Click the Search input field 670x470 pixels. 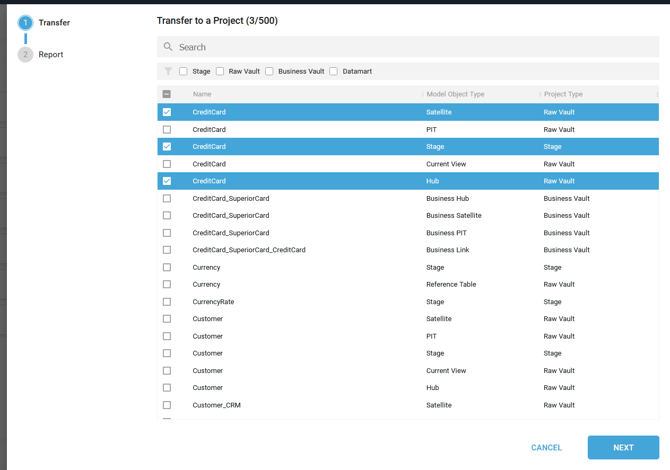coord(410,47)
